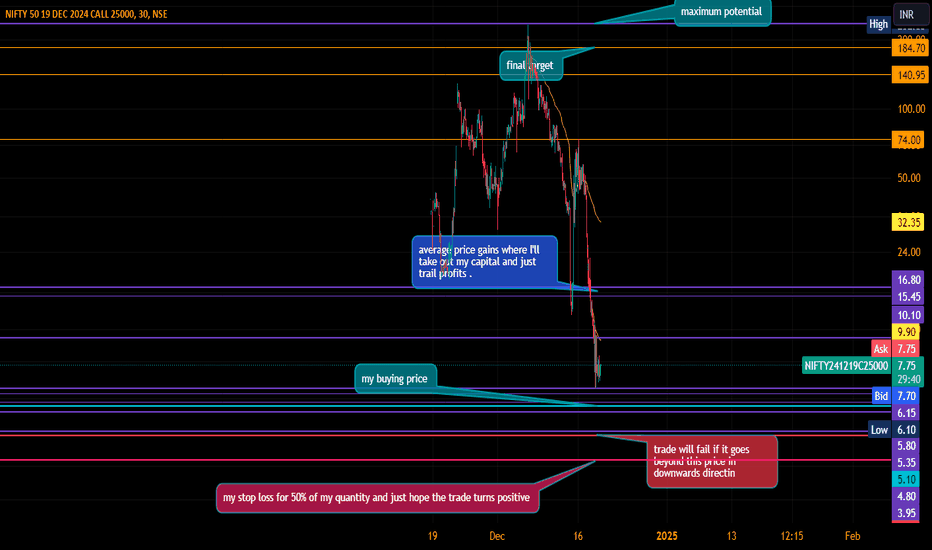The width and height of the screenshot is (932, 550).
Task: Click the 6.15 purple price label
Action: [x=907, y=413]
